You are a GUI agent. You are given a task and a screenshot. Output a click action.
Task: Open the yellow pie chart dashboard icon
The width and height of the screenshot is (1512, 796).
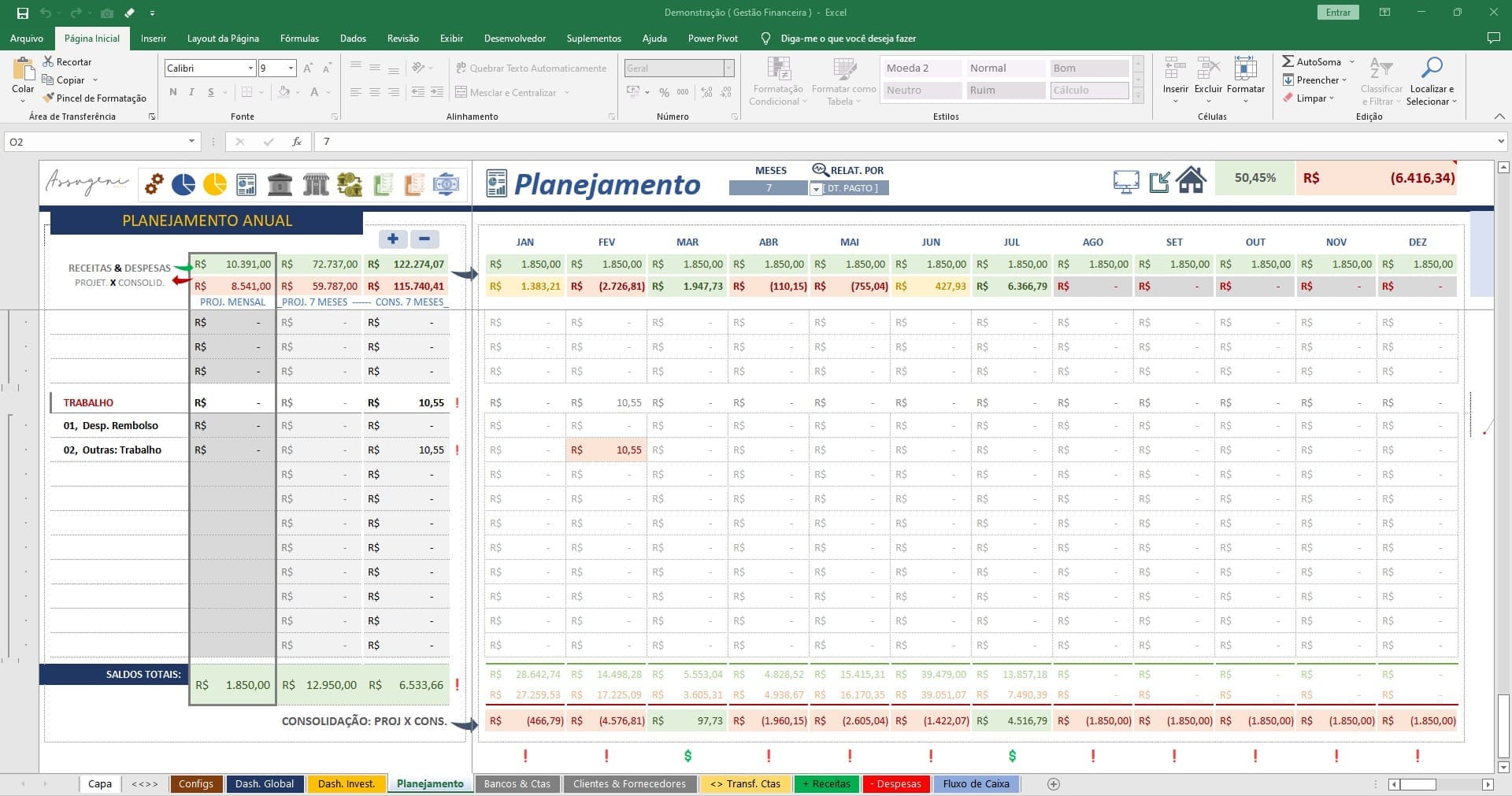215,184
